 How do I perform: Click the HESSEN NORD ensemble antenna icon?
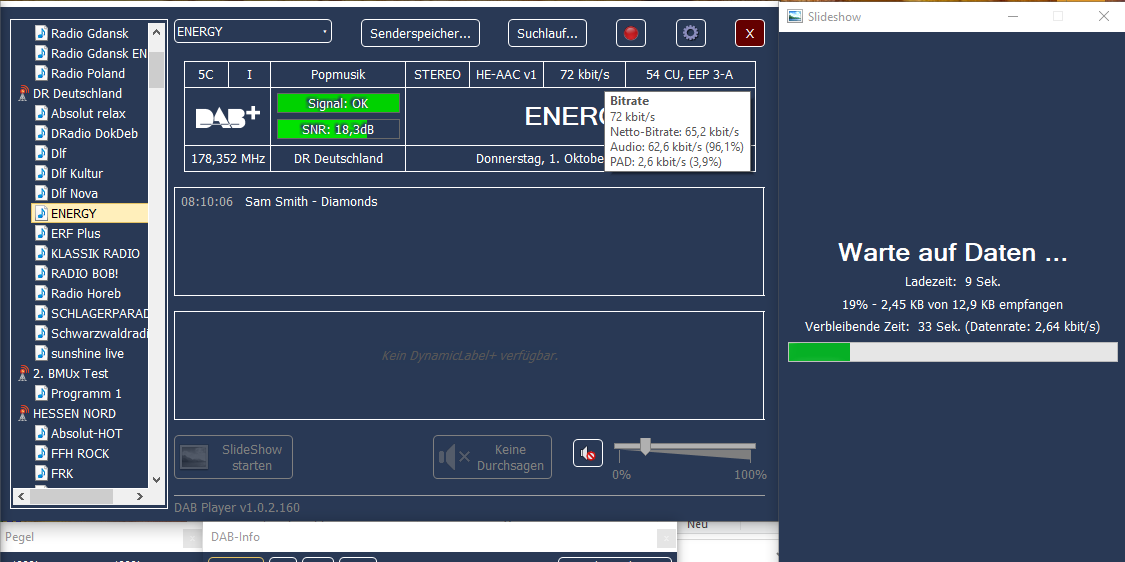[x=24, y=413]
